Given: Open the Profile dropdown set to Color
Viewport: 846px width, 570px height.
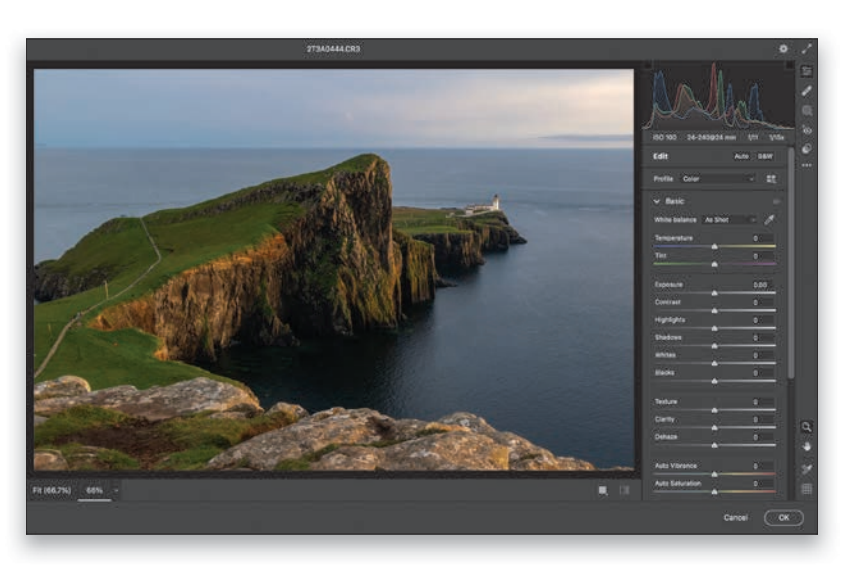Looking at the screenshot, I should pos(717,179).
